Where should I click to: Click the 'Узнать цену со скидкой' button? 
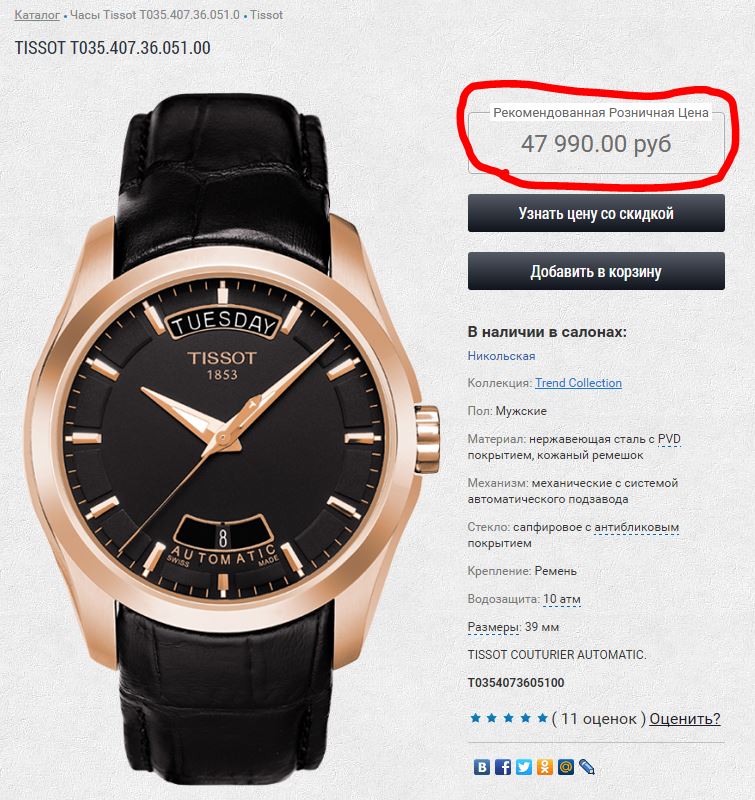[x=596, y=213]
